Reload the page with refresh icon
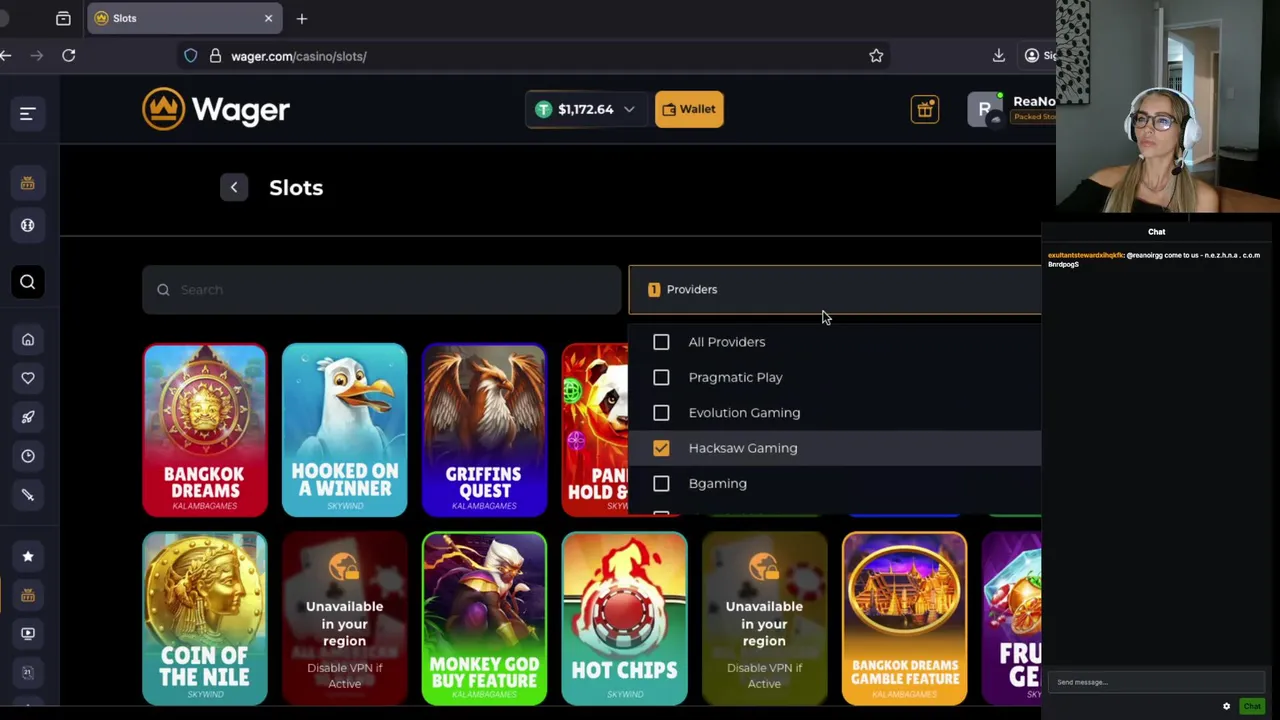 click(x=69, y=56)
